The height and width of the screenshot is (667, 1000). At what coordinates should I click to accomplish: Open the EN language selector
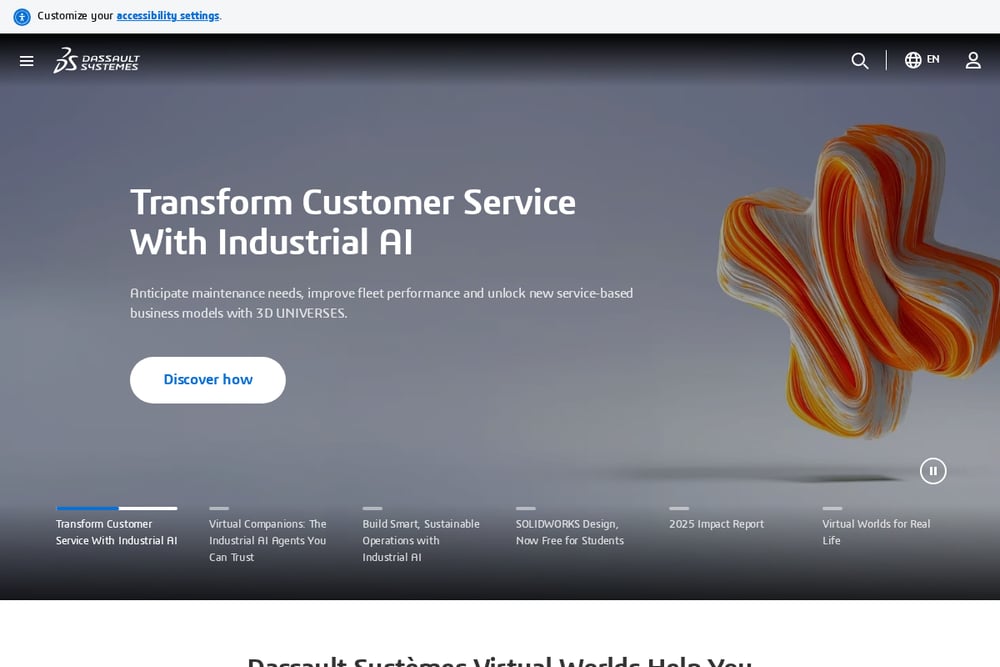coord(933,59)
